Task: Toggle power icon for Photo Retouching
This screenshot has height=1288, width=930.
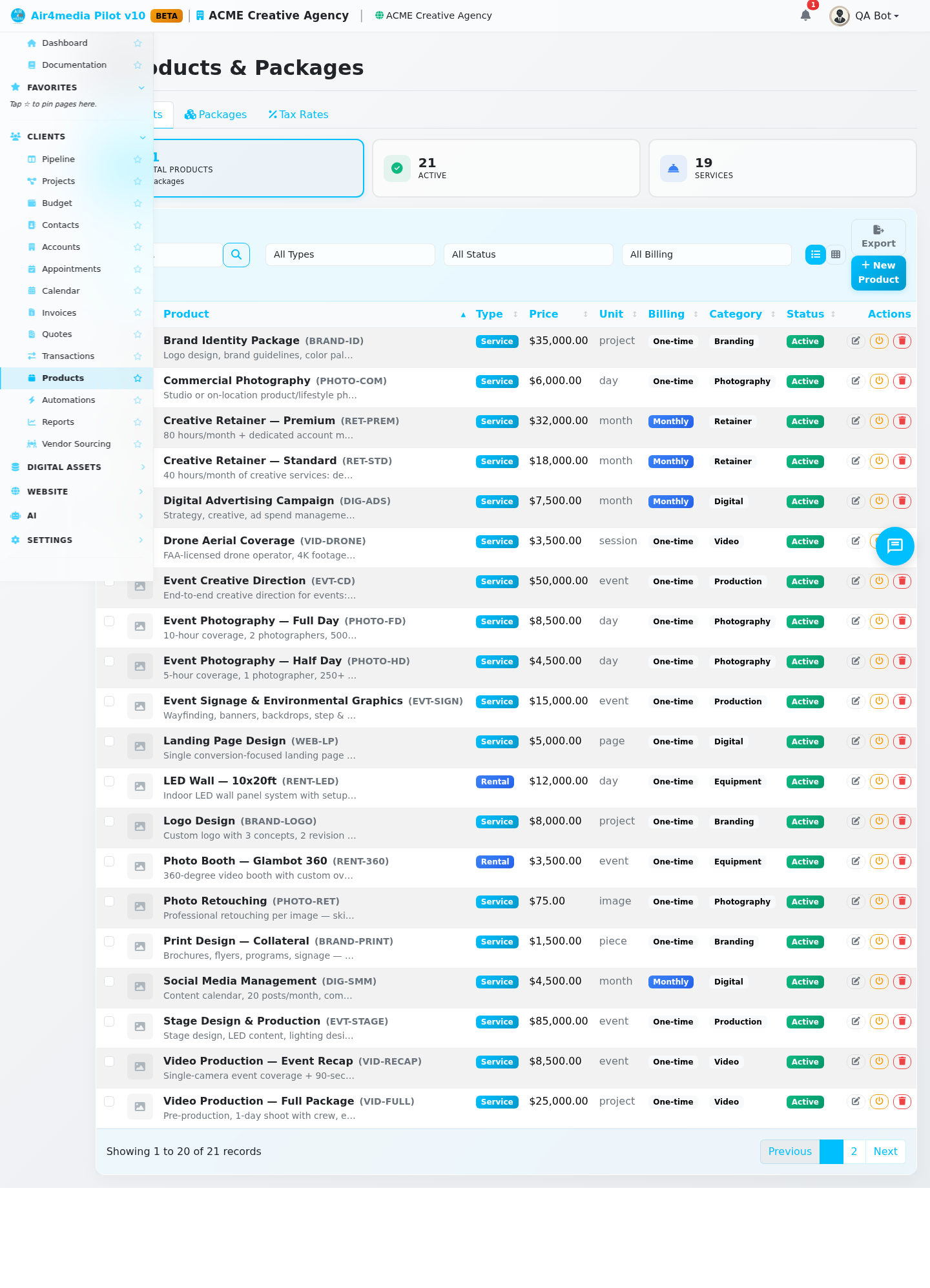Action: coord(879,901)
